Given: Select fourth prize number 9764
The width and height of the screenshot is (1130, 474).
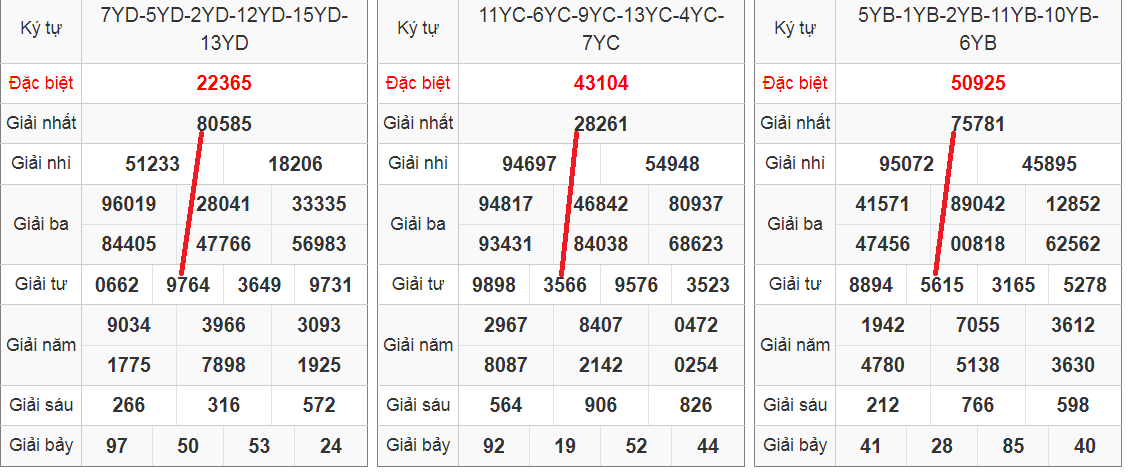Looking at the screenshot, I should click(188, 286).
